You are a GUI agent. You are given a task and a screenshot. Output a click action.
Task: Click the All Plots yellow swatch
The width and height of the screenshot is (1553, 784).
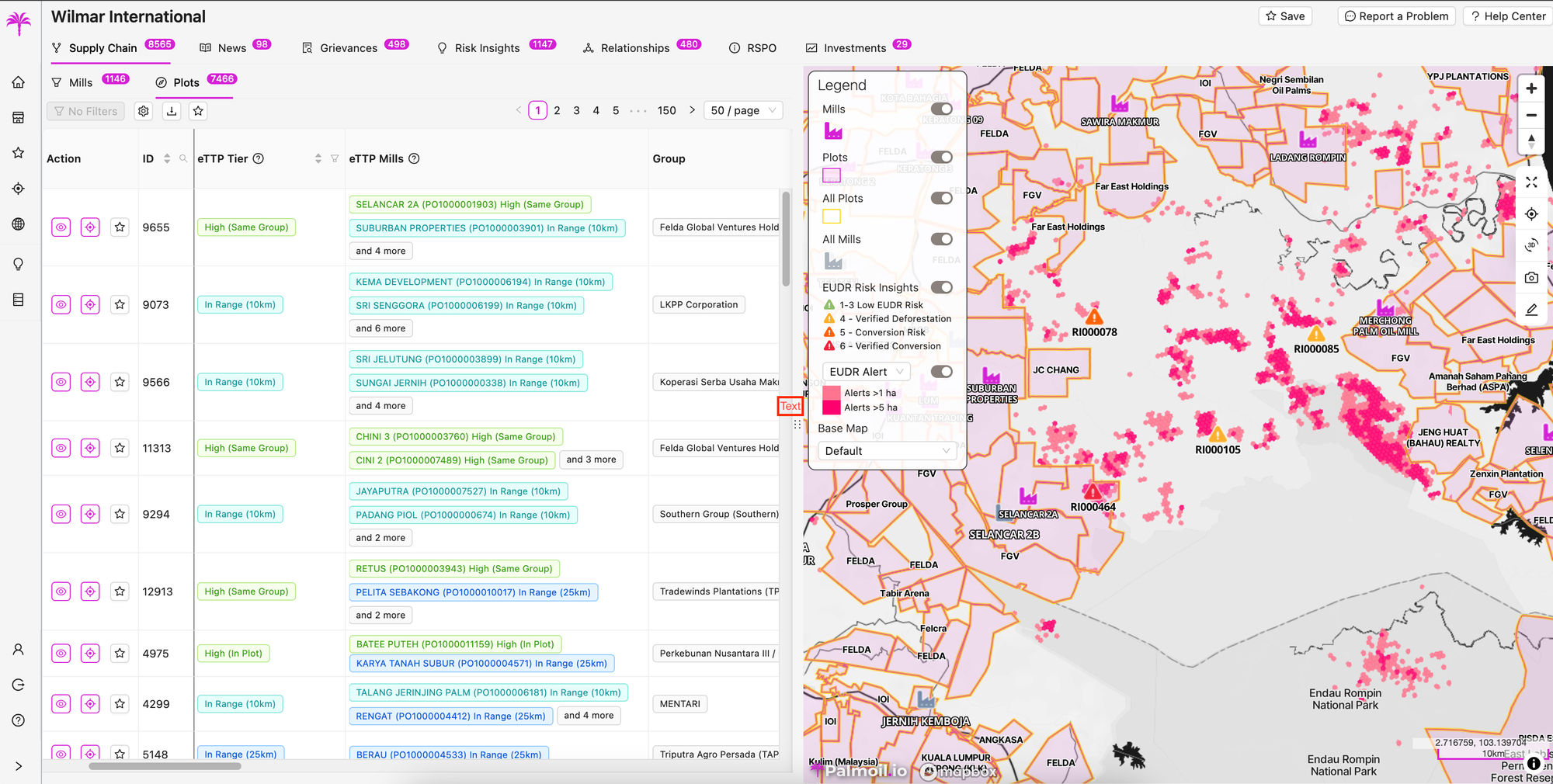832,217
